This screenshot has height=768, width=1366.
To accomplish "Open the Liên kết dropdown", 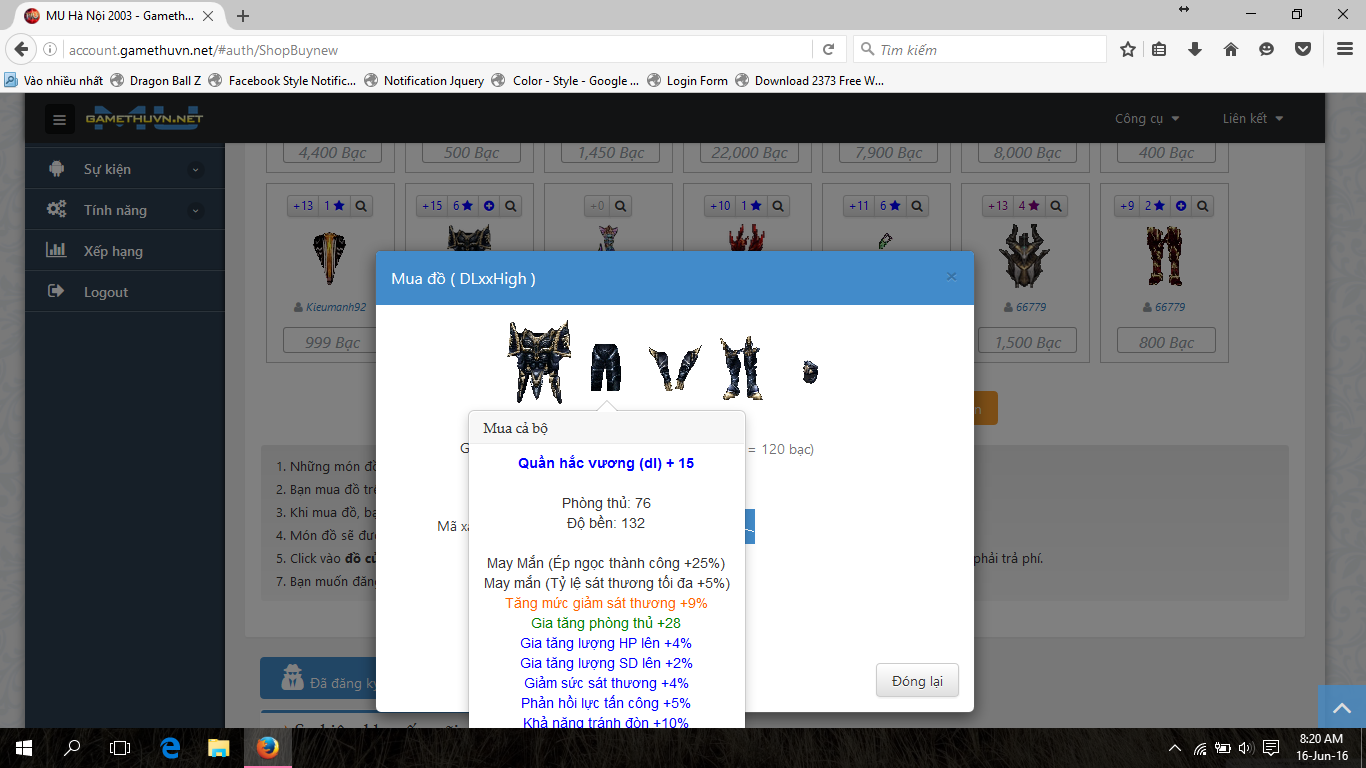I will [x=1252, y=118].
